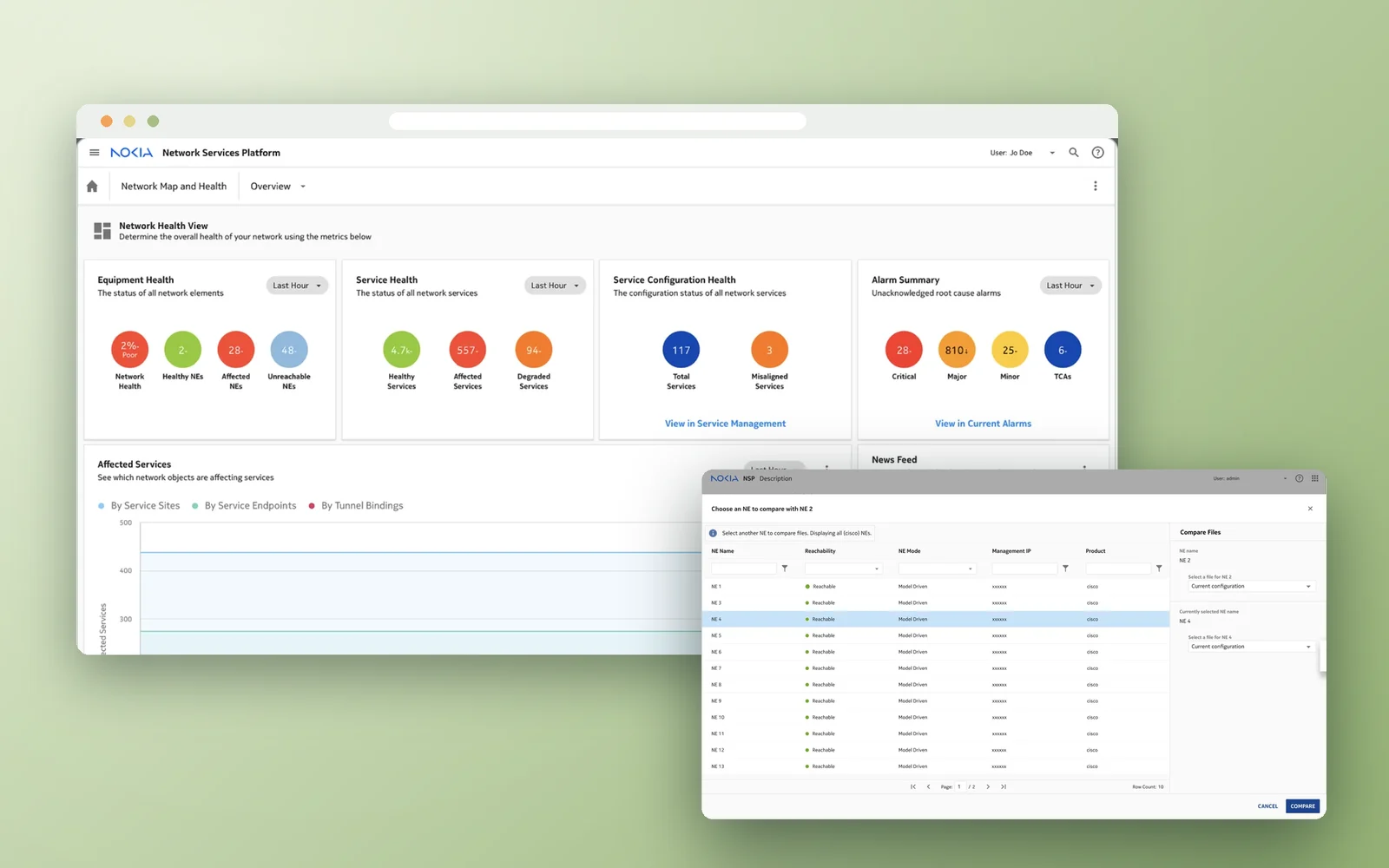Screen dimensions: 1389x868
Task: Click the Misaligned Services orange circle
Action: click(x=769, y=350)
